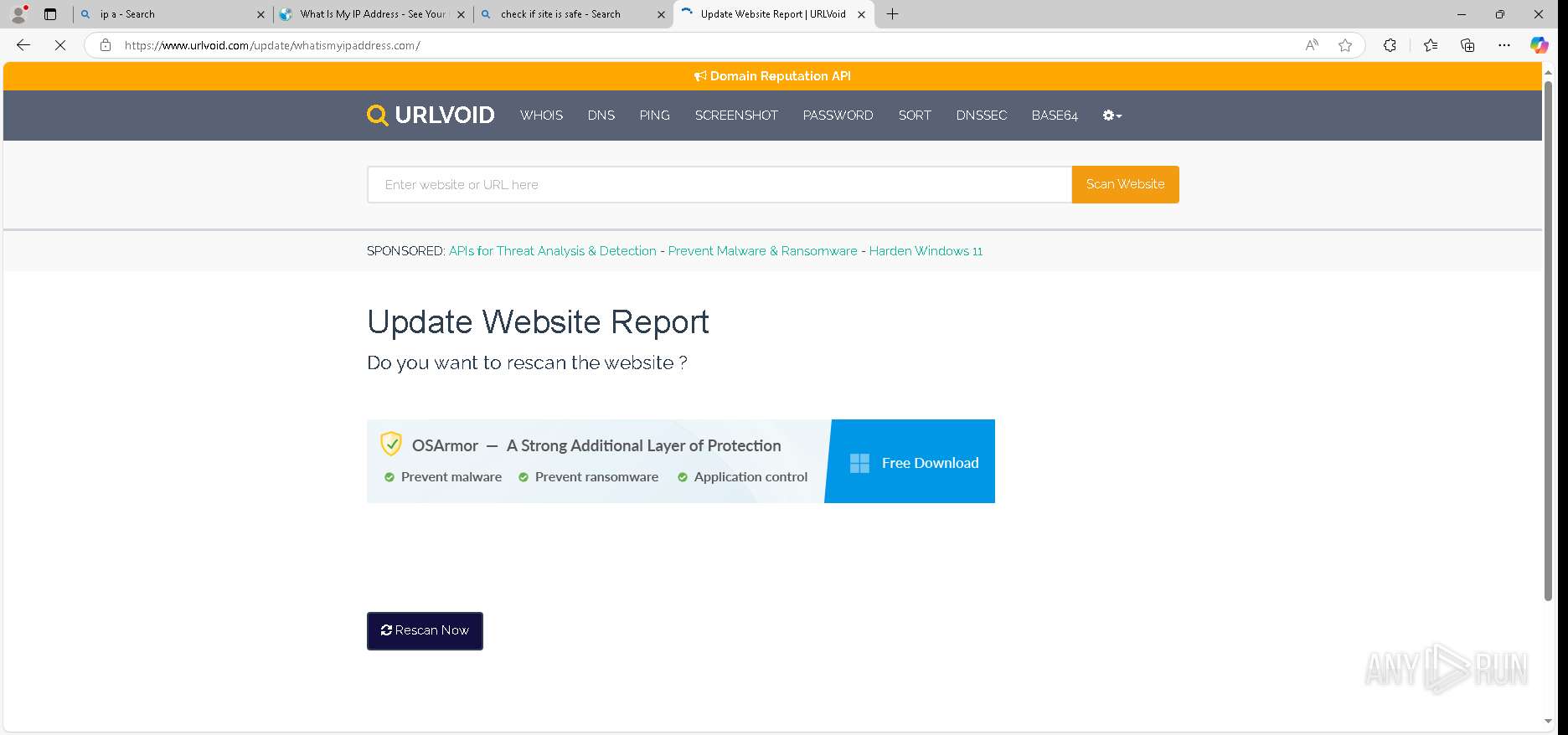Screen dimensions: 1568x735
Task: Close the 'Update Website Report' tab
Action: click(861, 14)
